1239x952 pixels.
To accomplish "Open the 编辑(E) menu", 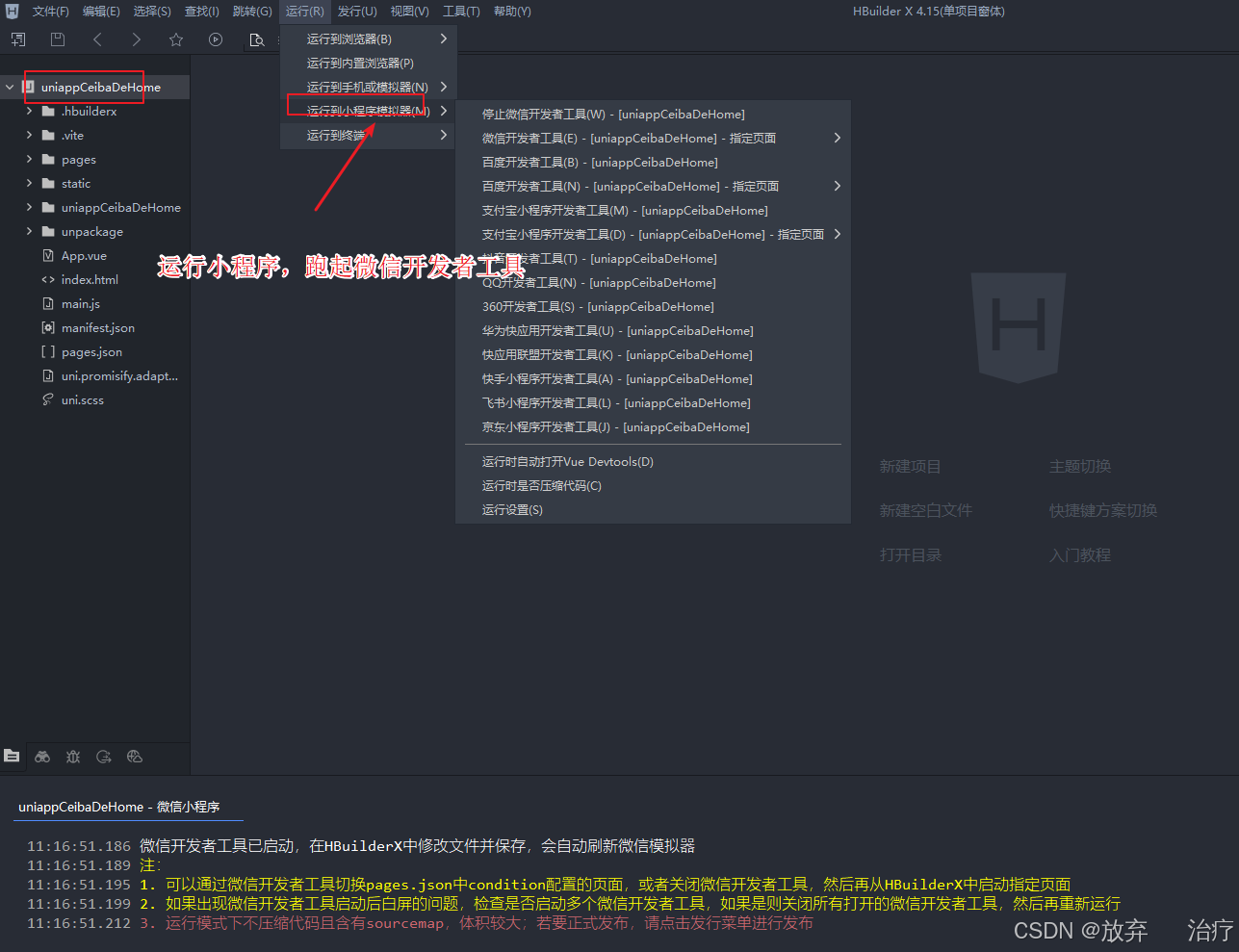I will point(101,11).
